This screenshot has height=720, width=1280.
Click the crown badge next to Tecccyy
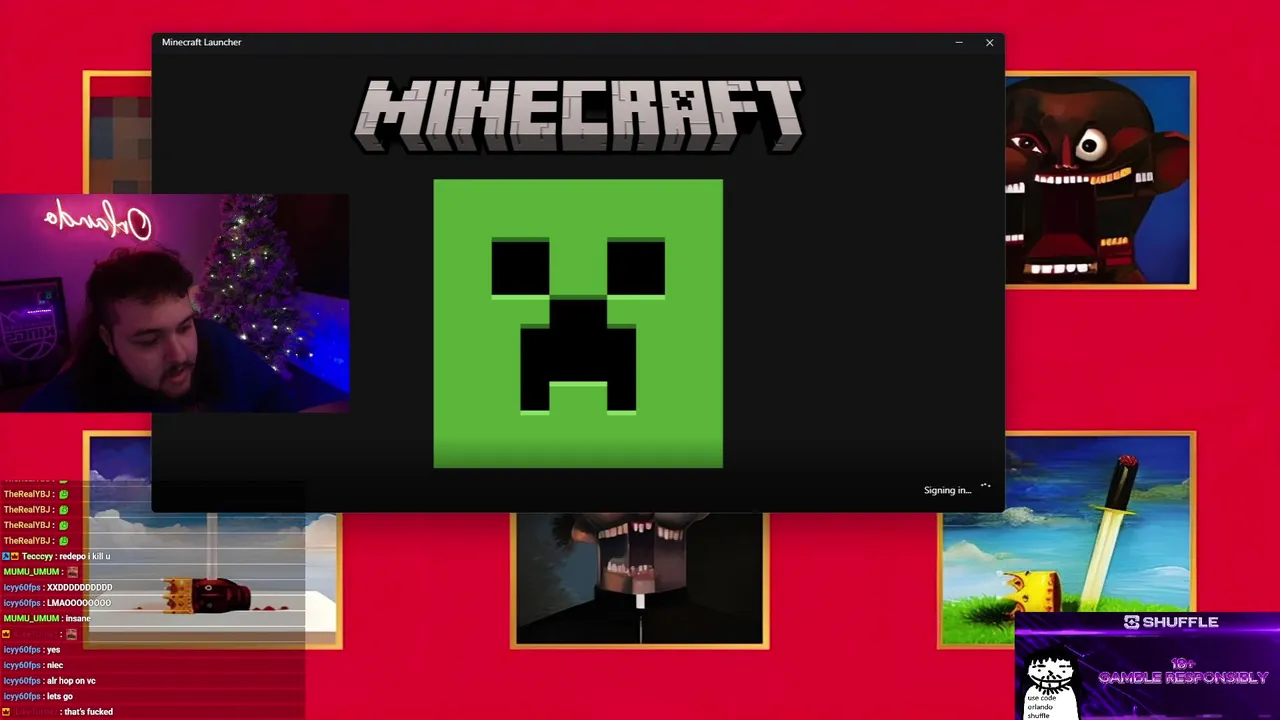(x=16, y=556)
